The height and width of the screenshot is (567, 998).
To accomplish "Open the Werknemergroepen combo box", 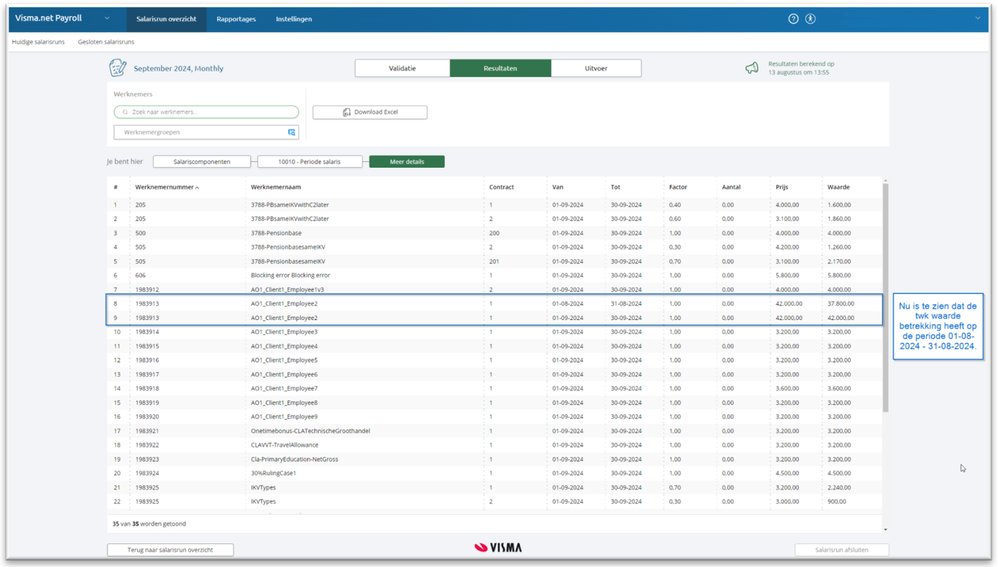I will [206, 132].
